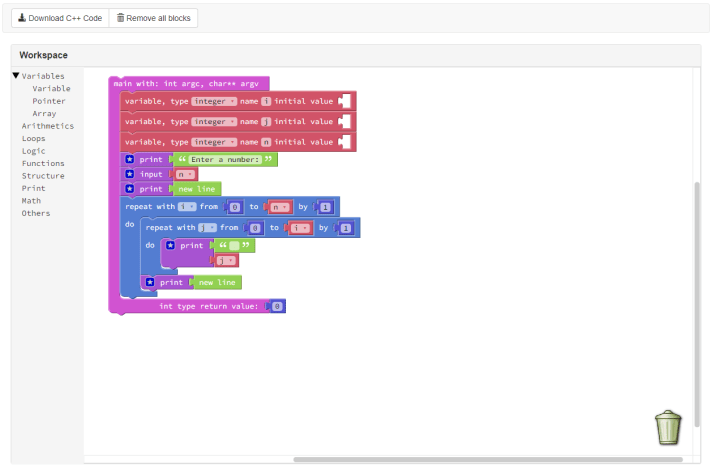The height and width of the screenshot is (469, 711).
Task: Edit the return value number field
Action: pyautogui.click(x=277, y=306)
